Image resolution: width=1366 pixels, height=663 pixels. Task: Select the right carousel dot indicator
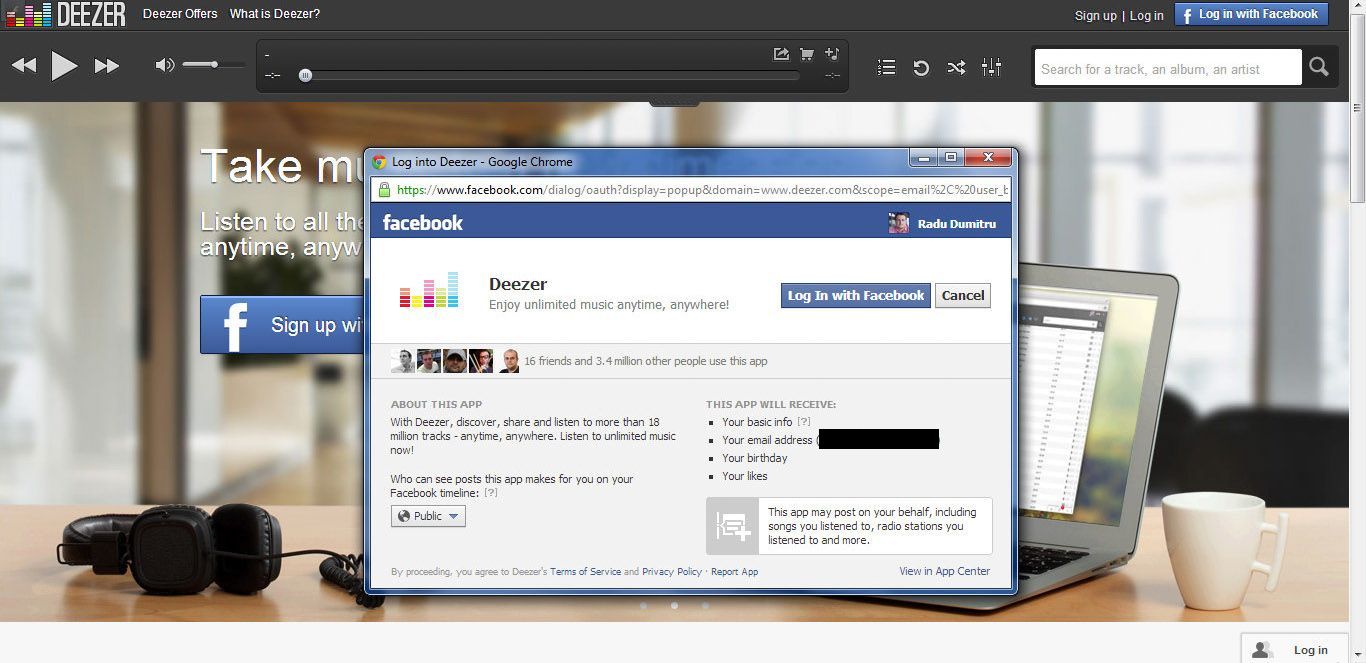[x=705, y=605]
